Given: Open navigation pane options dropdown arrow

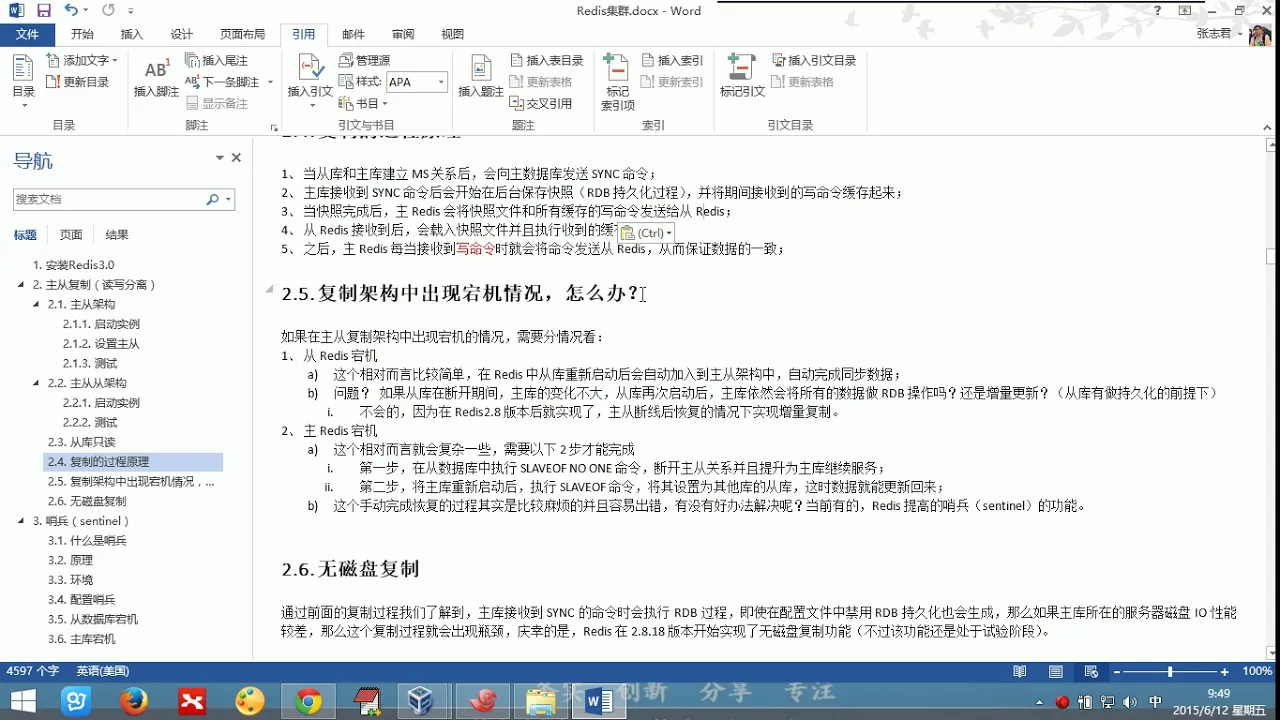Looking at the screenshot, I should coord(220,158).
